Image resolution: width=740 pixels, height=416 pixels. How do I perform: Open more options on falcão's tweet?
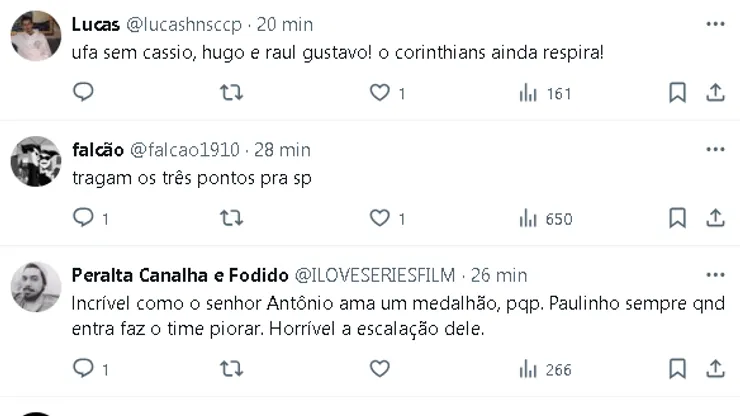[x=715, y=149]
